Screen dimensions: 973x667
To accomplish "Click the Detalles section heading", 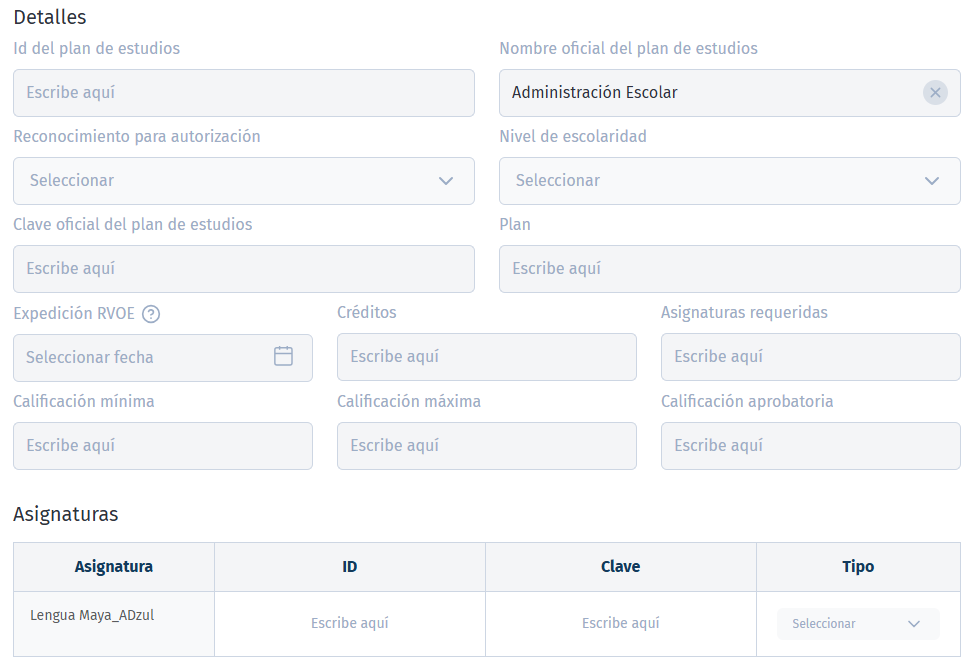I will (49, 17).
